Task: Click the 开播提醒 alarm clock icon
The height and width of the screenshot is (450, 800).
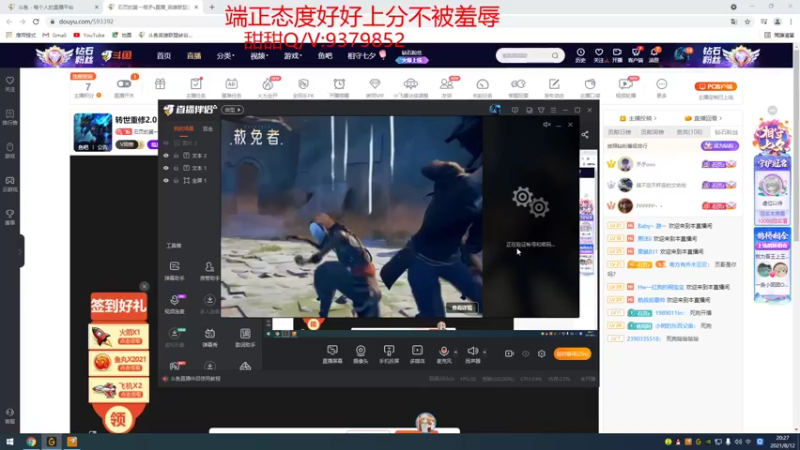Action: 339,87
